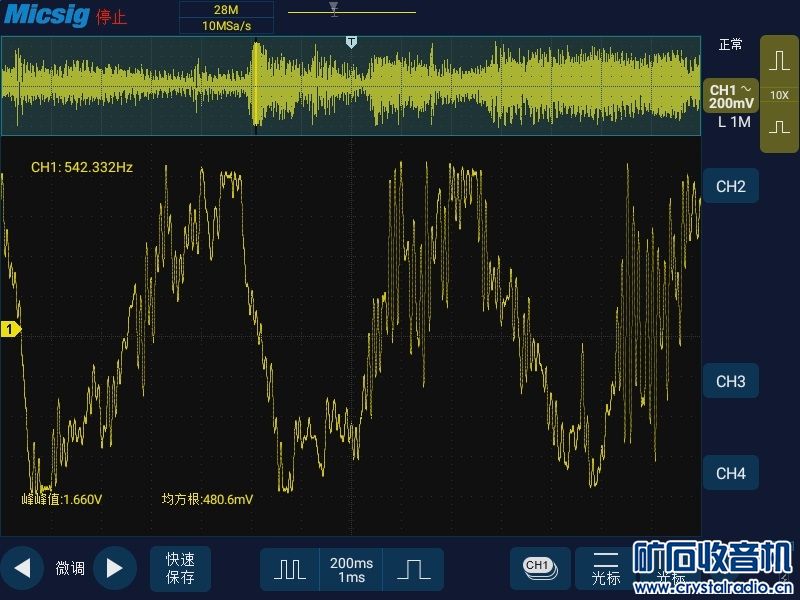Open the CH1 channel selector button

coord(540,568)
